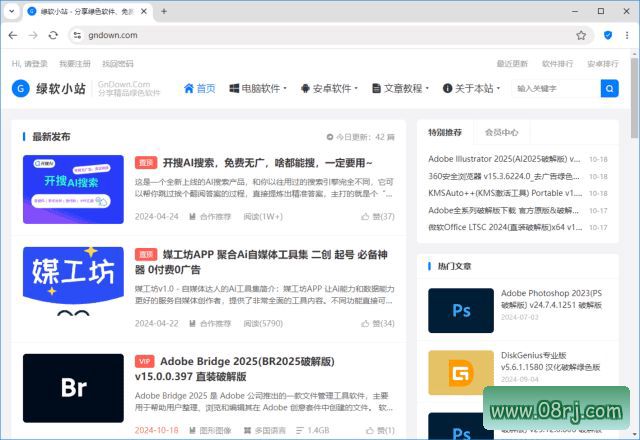
Task: Open 360 browser v15.3.6224.0 link
Action: [x=504, y=176]
